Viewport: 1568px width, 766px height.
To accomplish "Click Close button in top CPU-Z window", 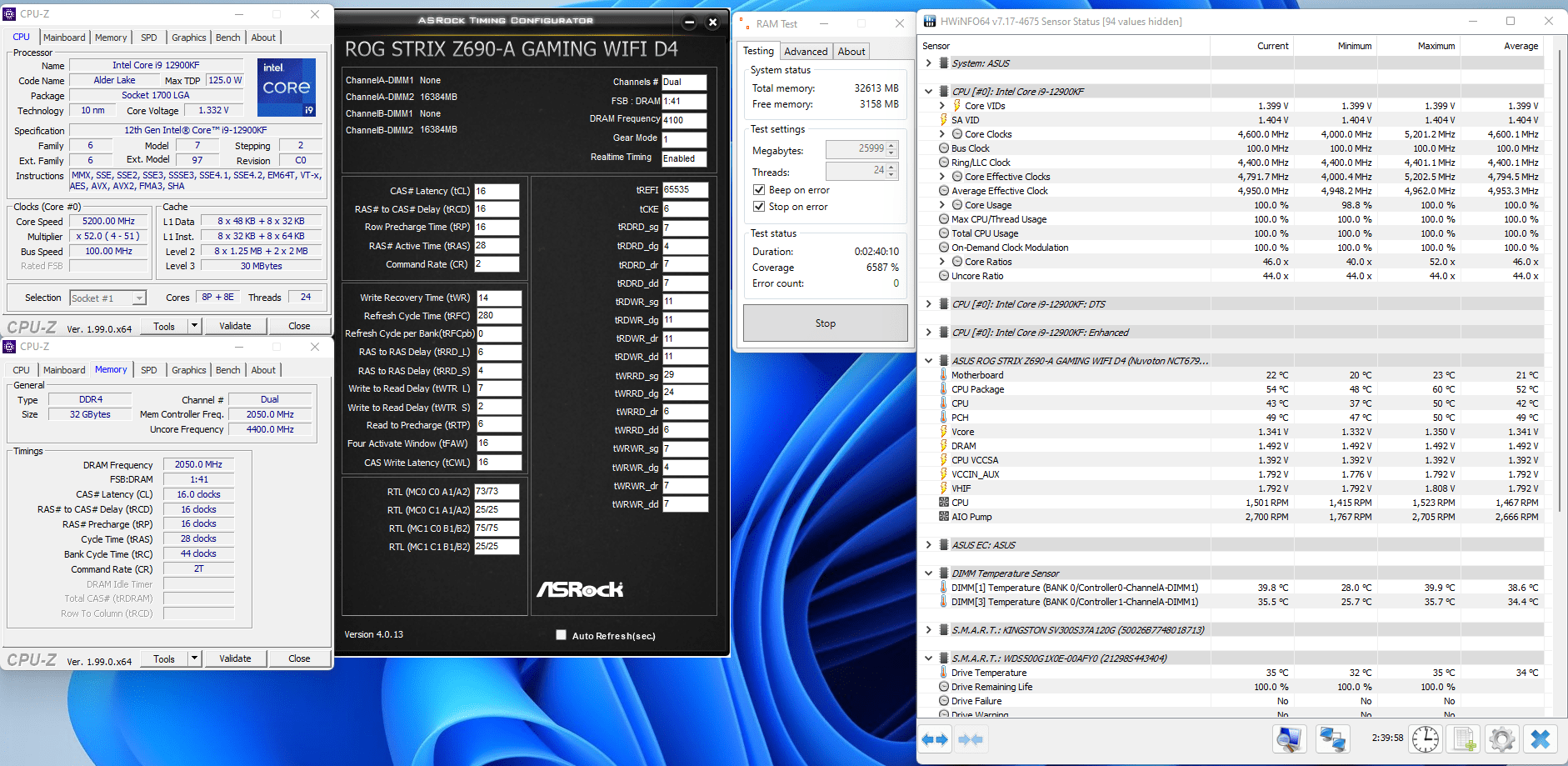I will coord(299,326).
